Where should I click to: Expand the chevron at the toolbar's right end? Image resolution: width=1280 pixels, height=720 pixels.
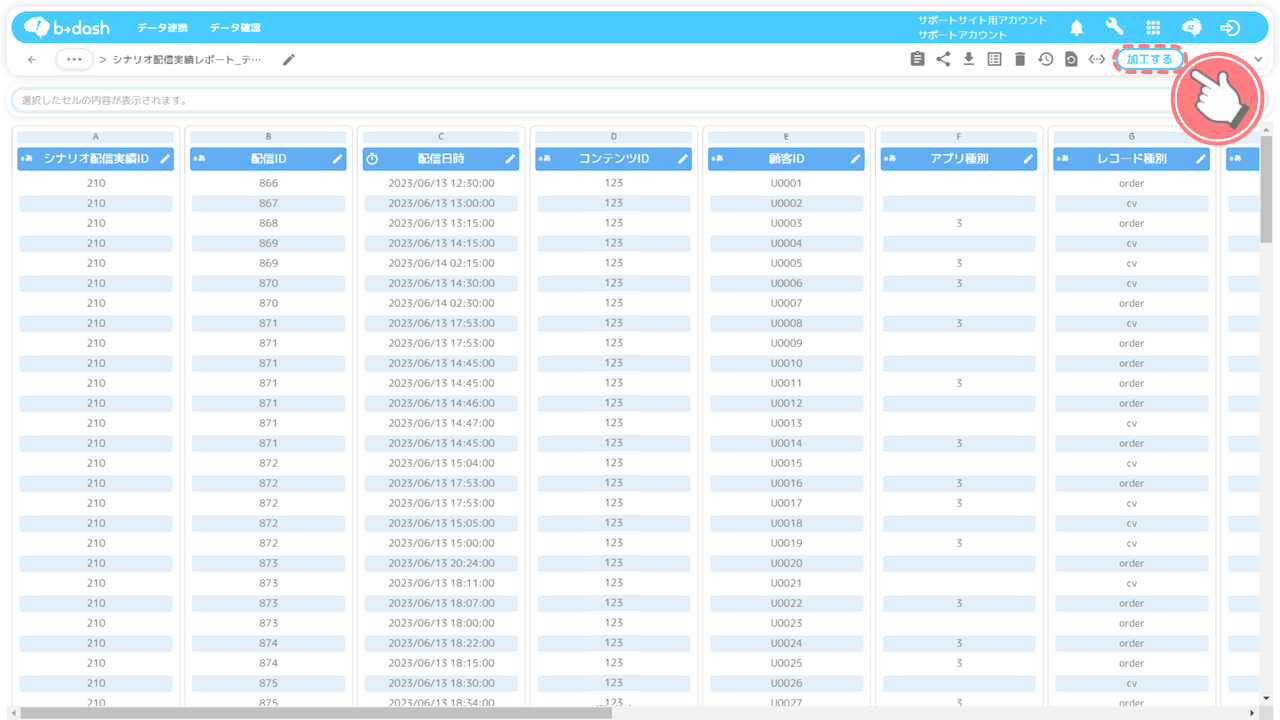[x=1258, y=60]
